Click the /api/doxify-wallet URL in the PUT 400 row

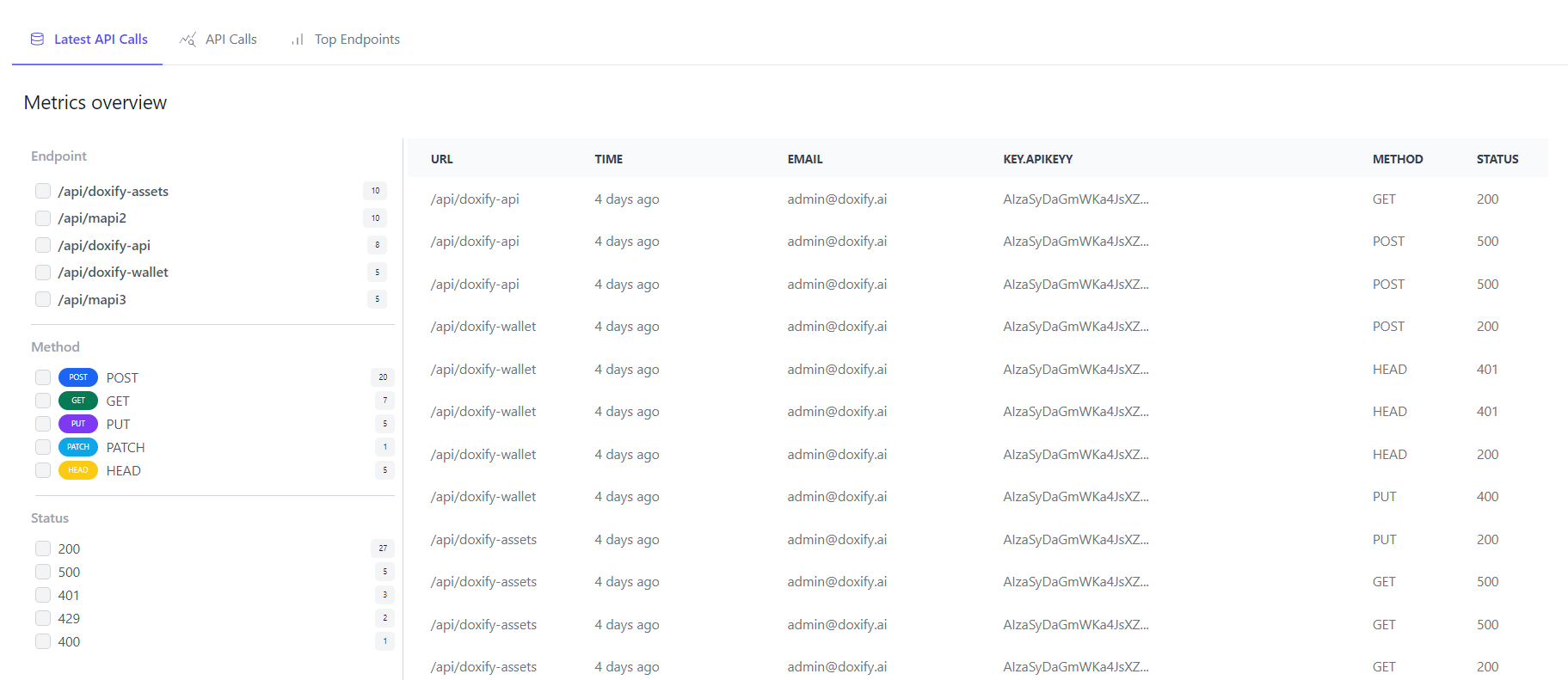pos(483,496)
